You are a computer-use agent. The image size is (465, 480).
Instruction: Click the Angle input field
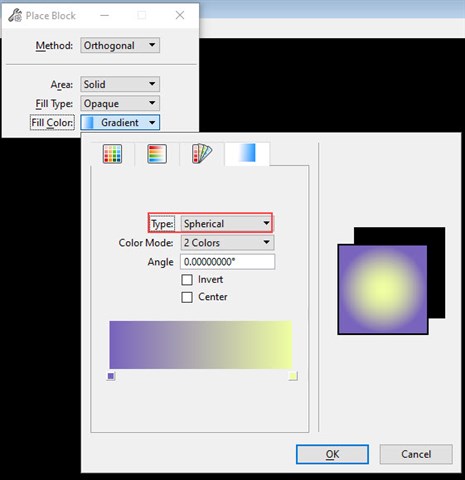[227, 262]
